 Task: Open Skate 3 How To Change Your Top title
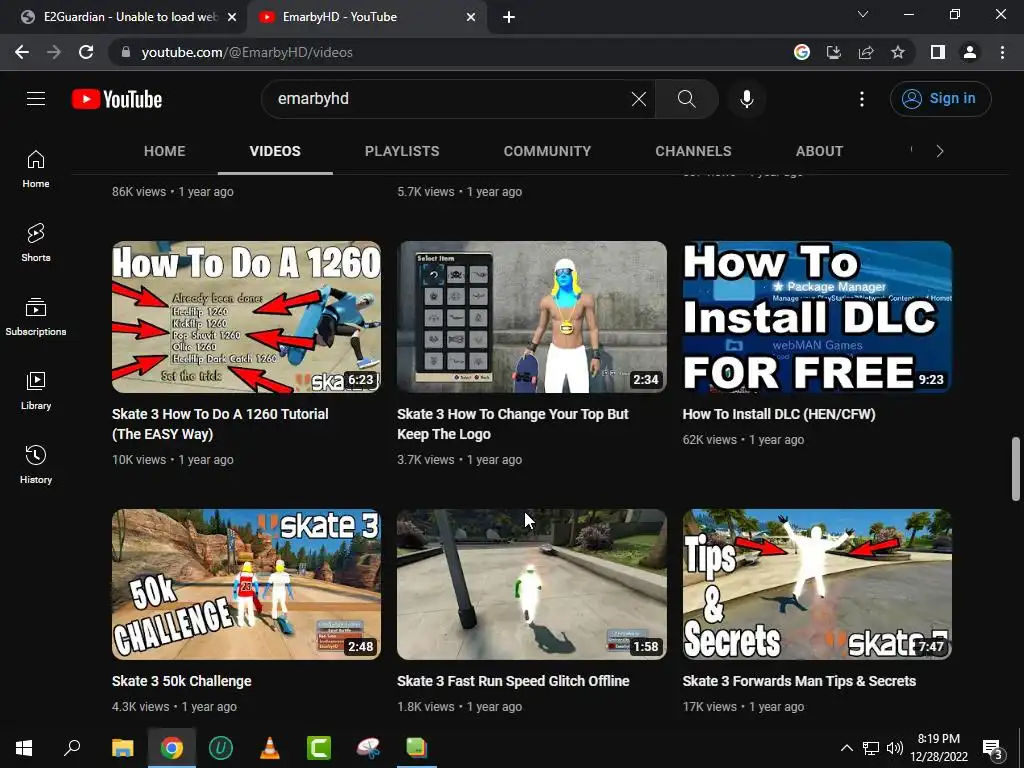tap(513, 424)
